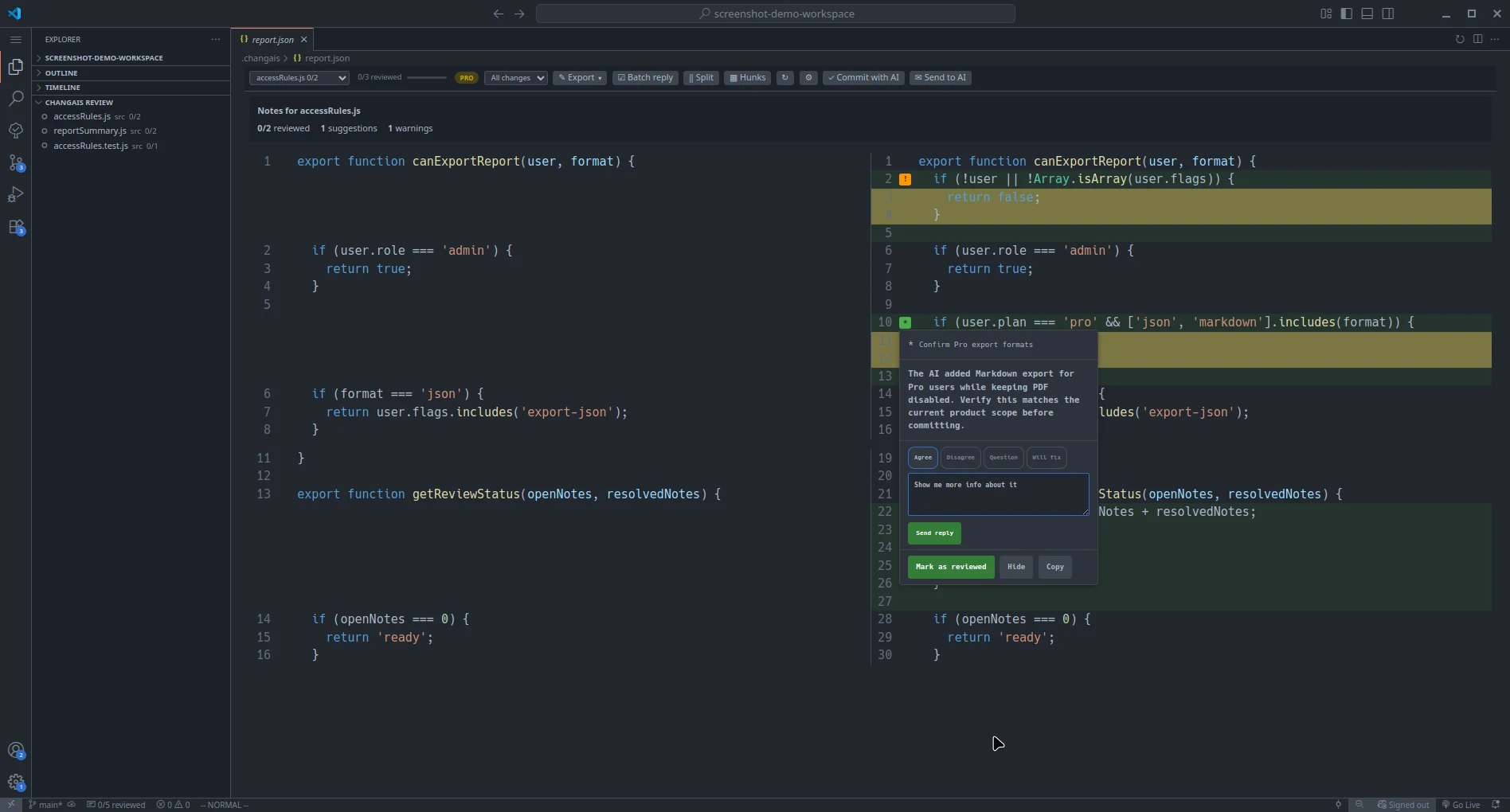Click Send to AI button
The image size is (1510, 812).
pos(941,78)
